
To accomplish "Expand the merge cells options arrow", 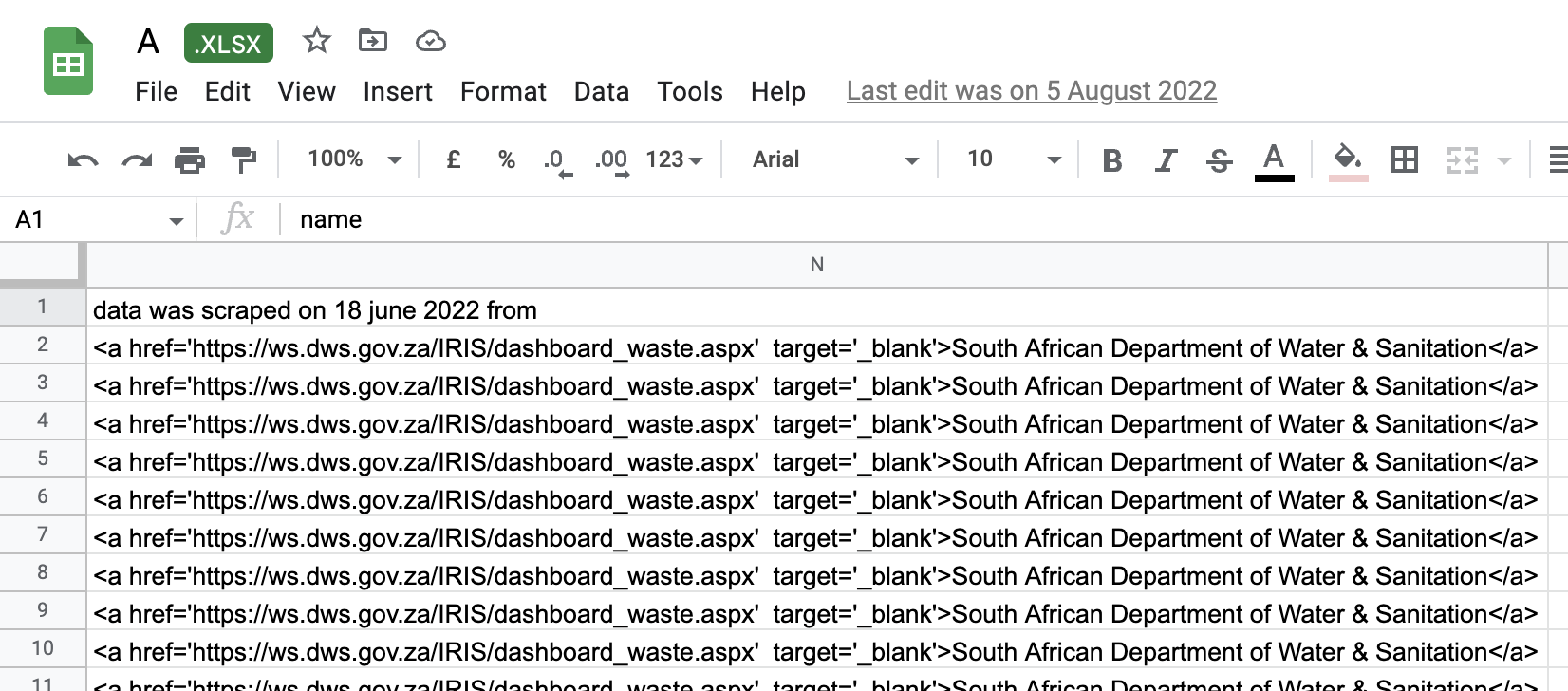I will point(1503,160).
